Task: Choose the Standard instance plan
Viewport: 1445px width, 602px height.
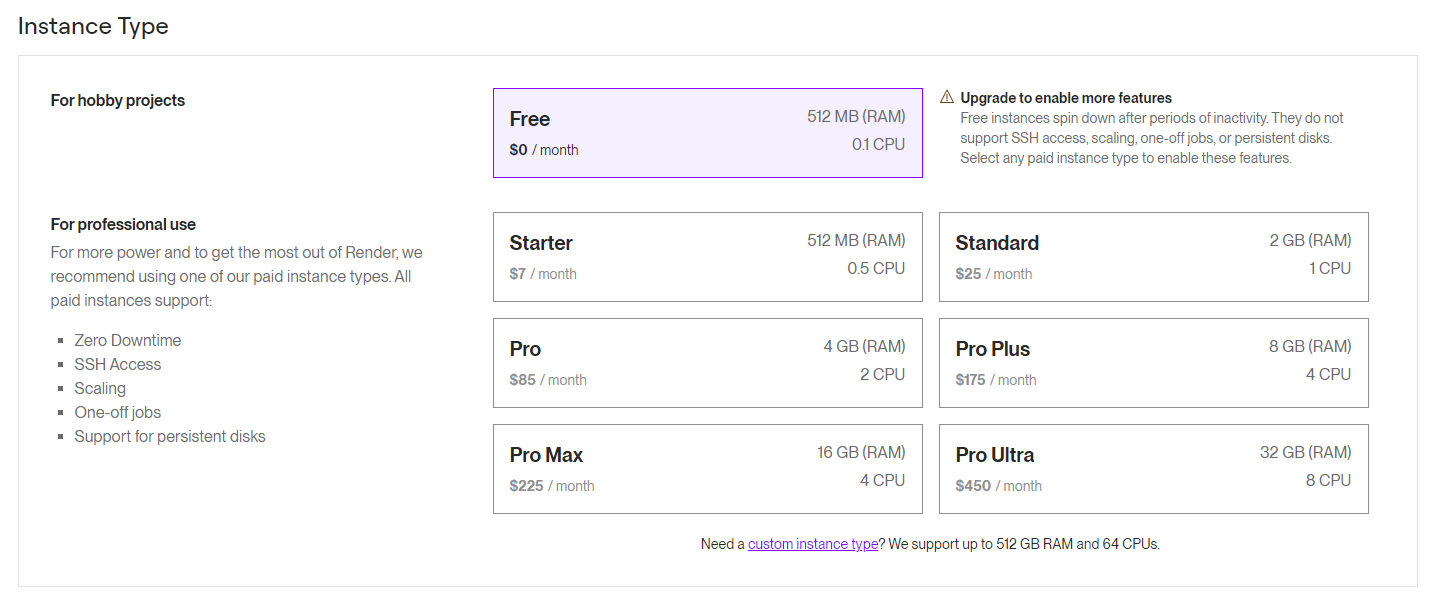Action: (1153, 257)
